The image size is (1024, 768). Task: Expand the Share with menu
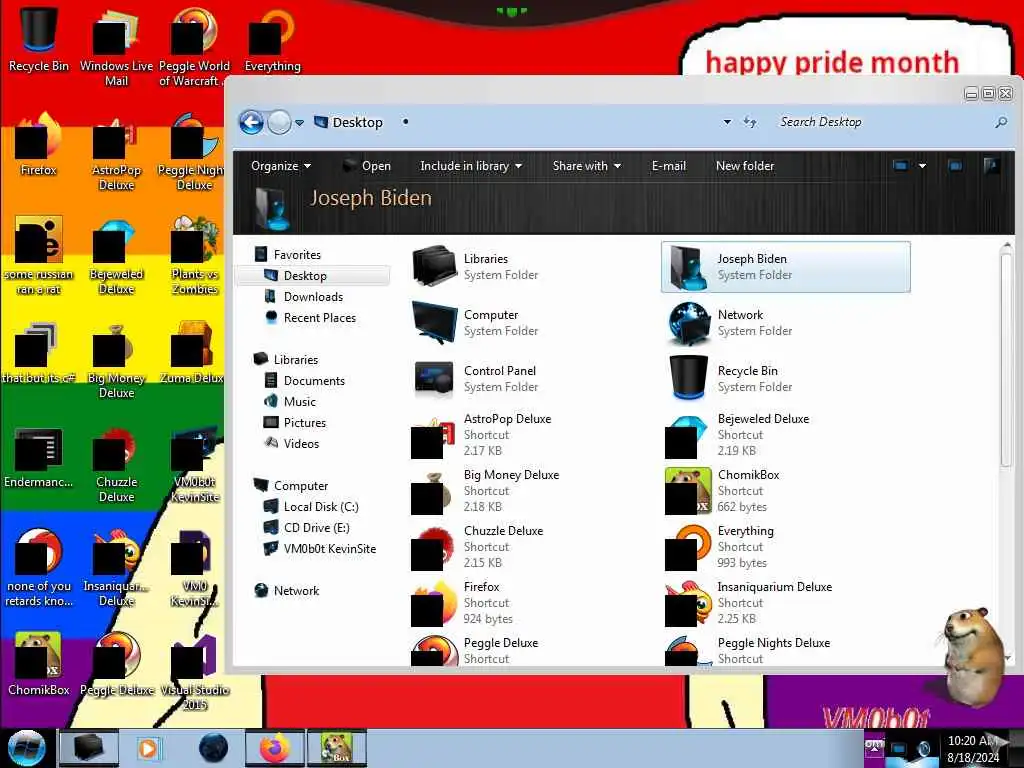[x=586, y=166]
